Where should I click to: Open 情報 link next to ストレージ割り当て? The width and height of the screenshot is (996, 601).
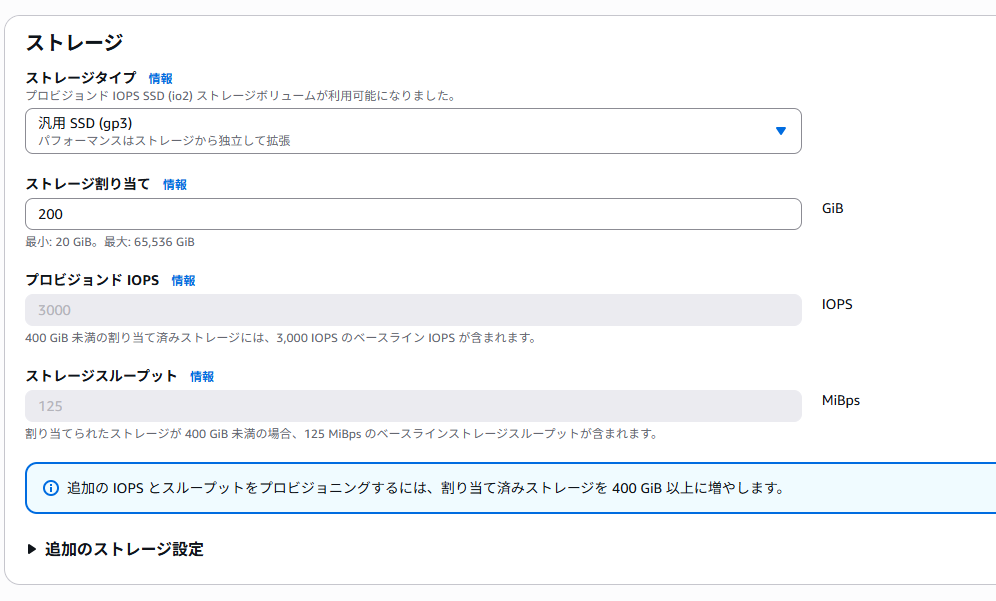click(175, 184)
